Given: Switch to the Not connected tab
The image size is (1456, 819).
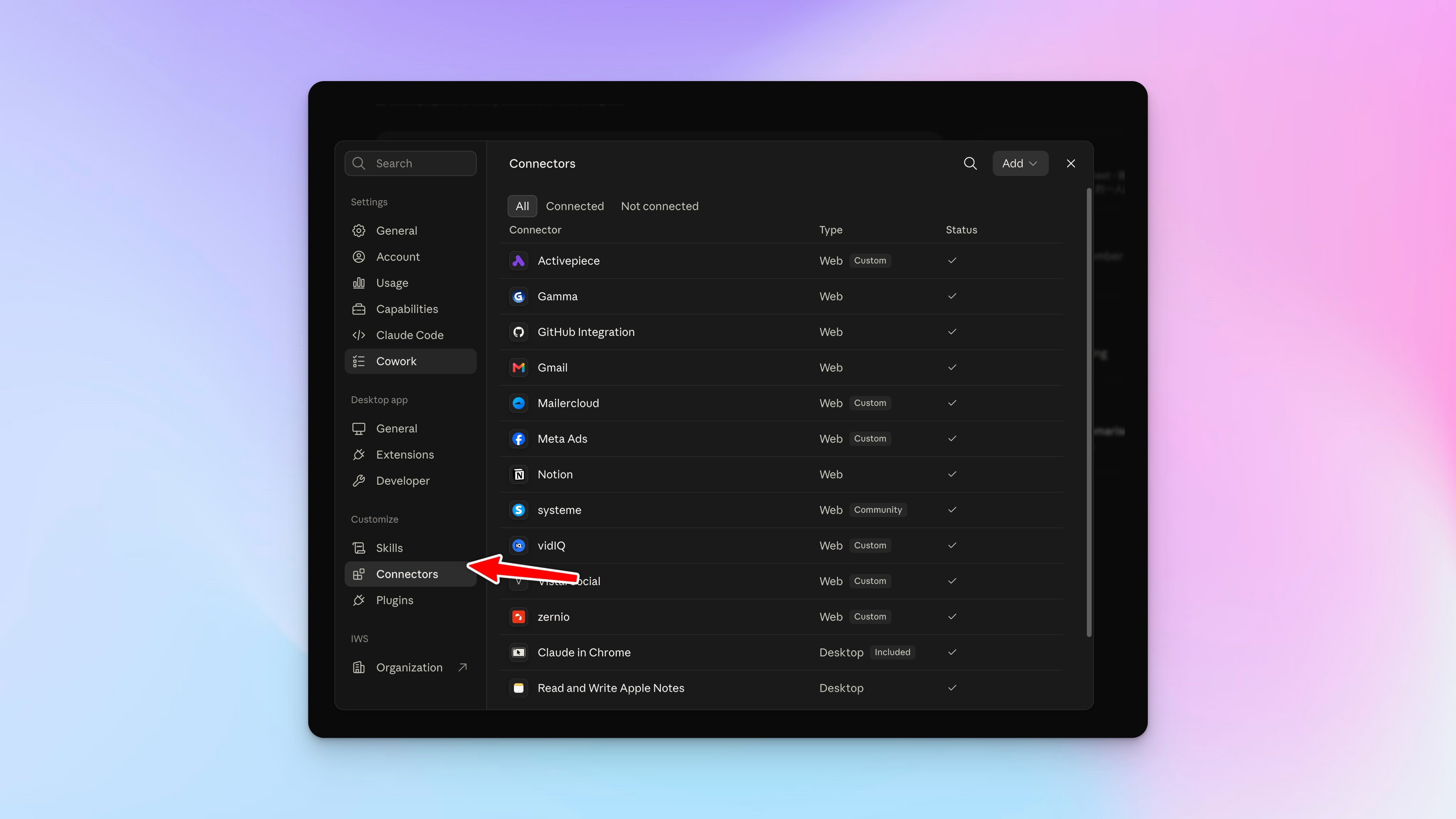Looking at the screenshot, I should pyautogui.click(x=660, y=206).
